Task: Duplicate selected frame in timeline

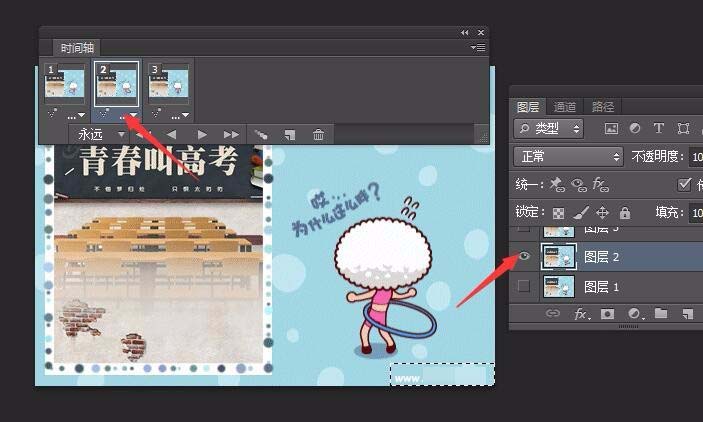Action: coord(290,135)
